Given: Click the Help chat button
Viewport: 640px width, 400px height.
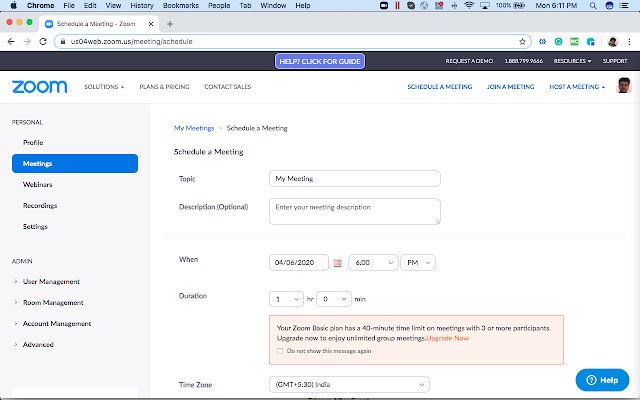Looking at the screenshot, I should coord(602,380).
